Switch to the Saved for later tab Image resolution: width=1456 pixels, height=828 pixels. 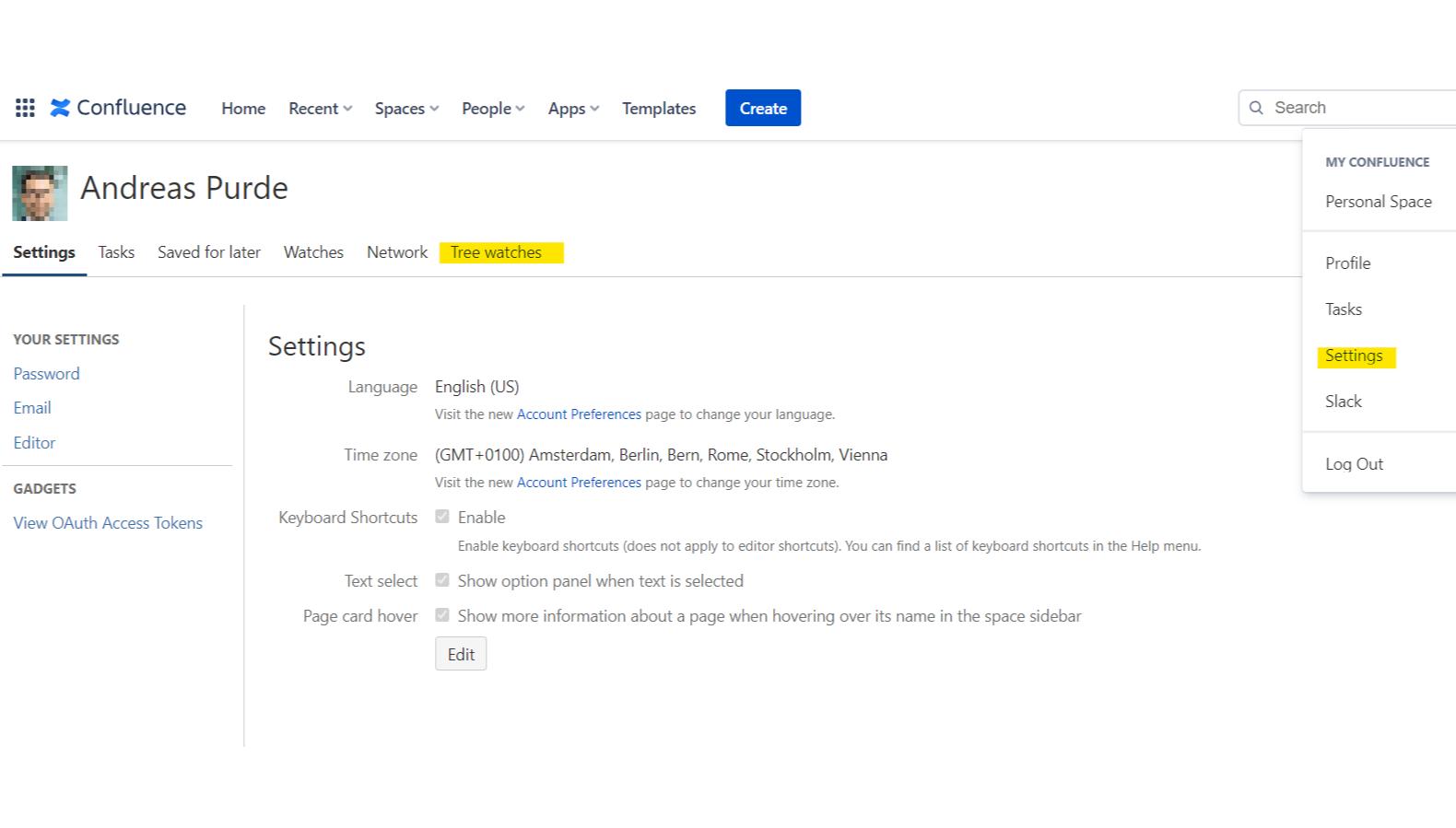pyautogui.click(x=209, y=252)
